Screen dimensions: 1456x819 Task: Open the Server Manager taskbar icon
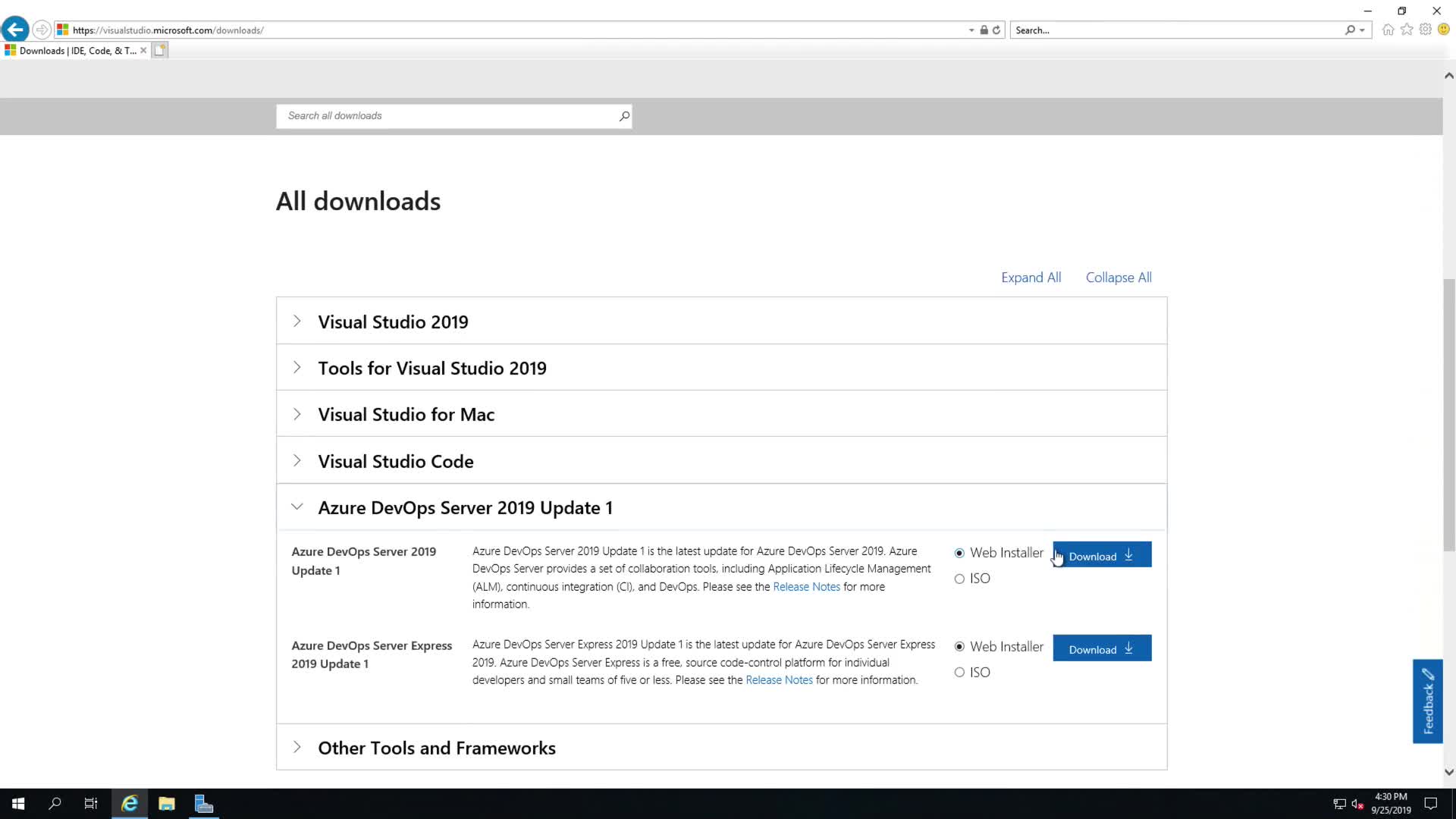tap(203, 804)
